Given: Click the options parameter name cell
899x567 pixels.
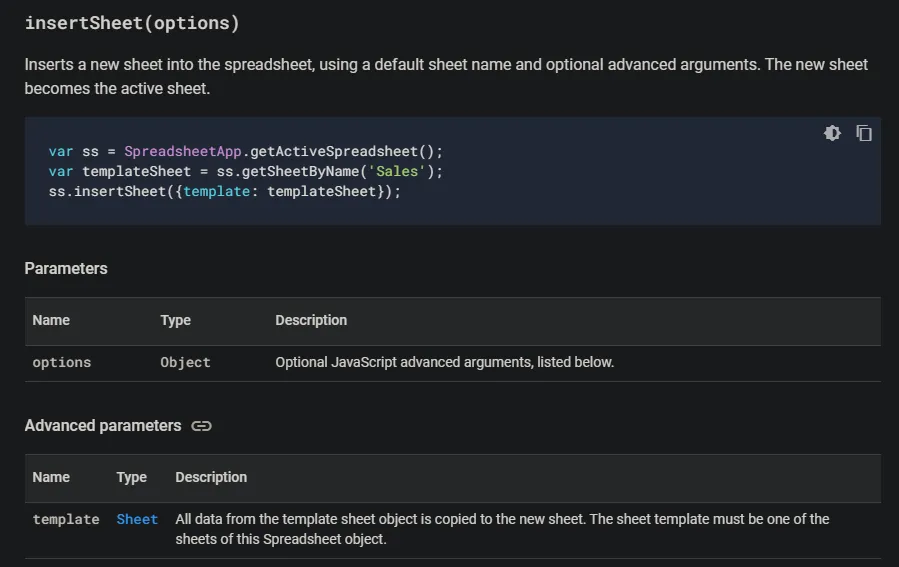Looking at the screenshot, I should (x=62, y=362).
